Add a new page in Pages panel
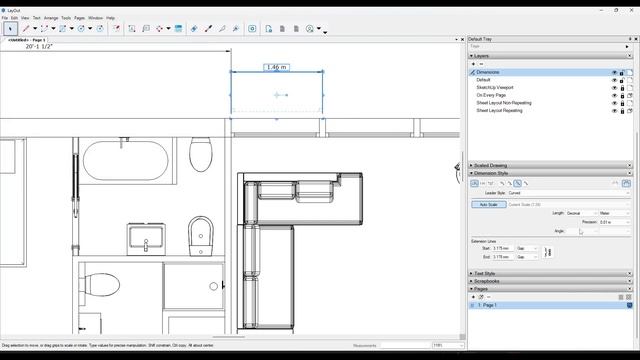Screen dimensions: 640x360 [473, 297]
